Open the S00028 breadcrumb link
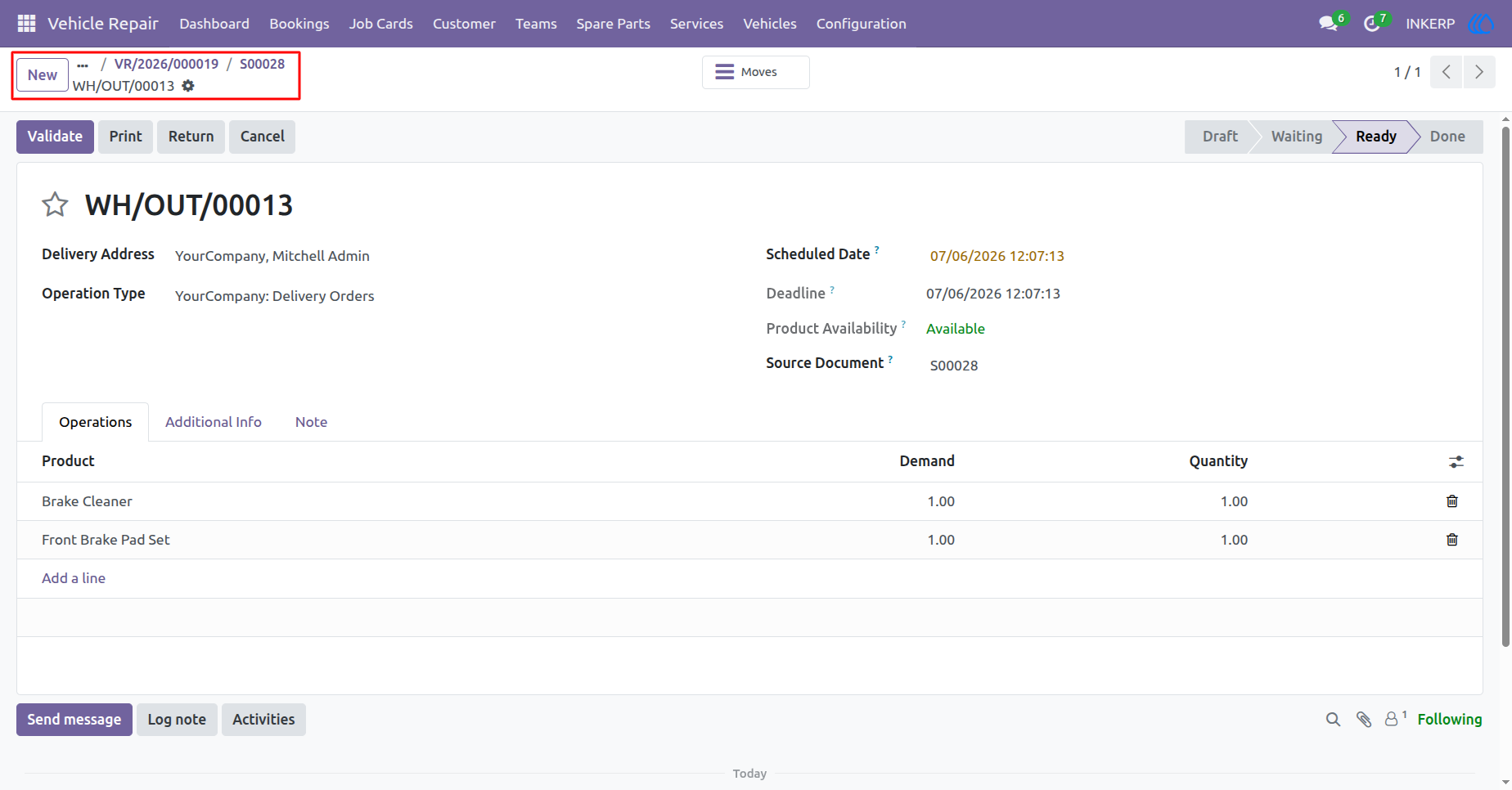The height and width of the screenshot is (790, 1512). click(x=262, y=64)
